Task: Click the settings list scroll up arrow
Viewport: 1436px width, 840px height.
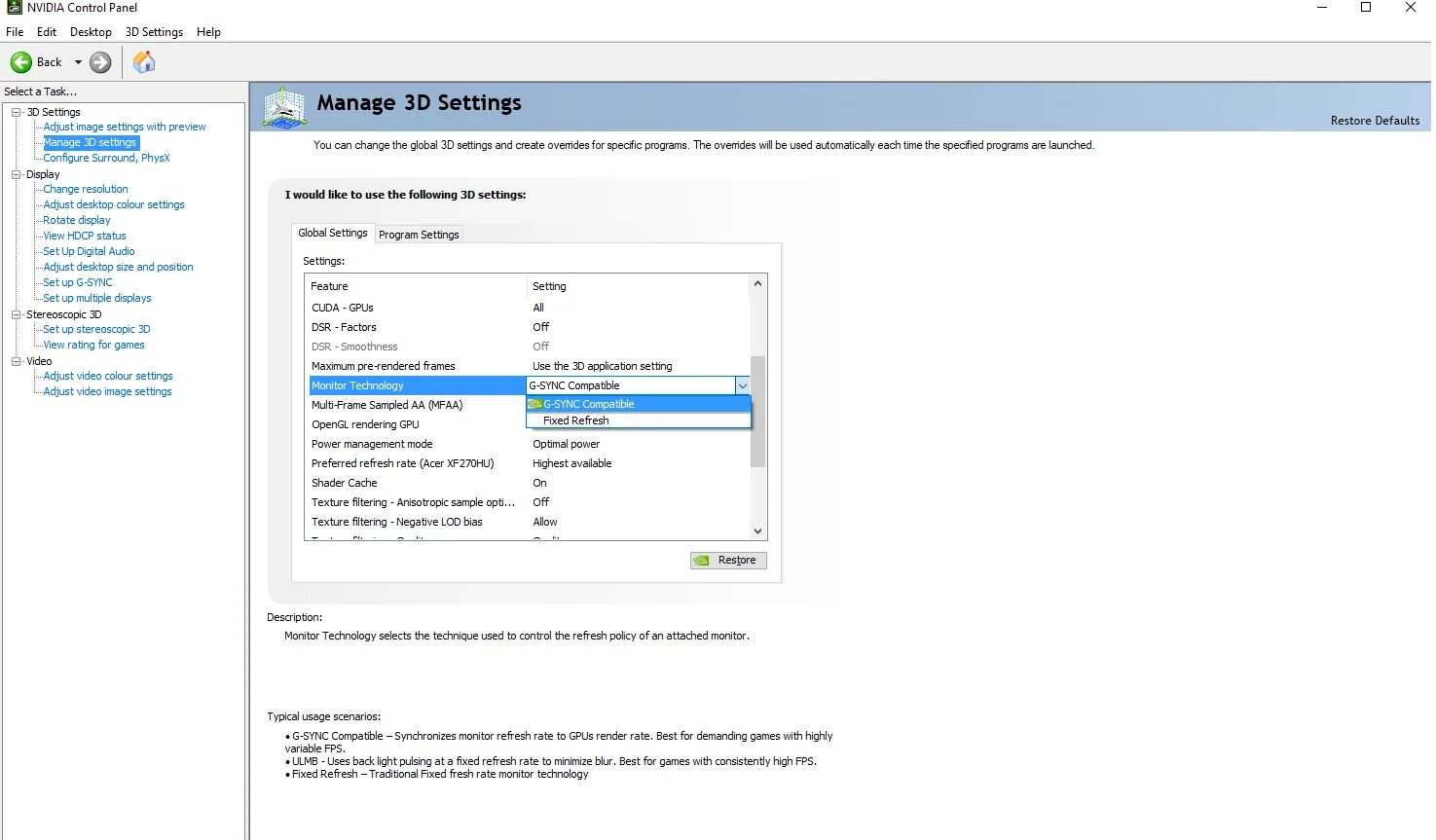Action: (x=758, y=284)
